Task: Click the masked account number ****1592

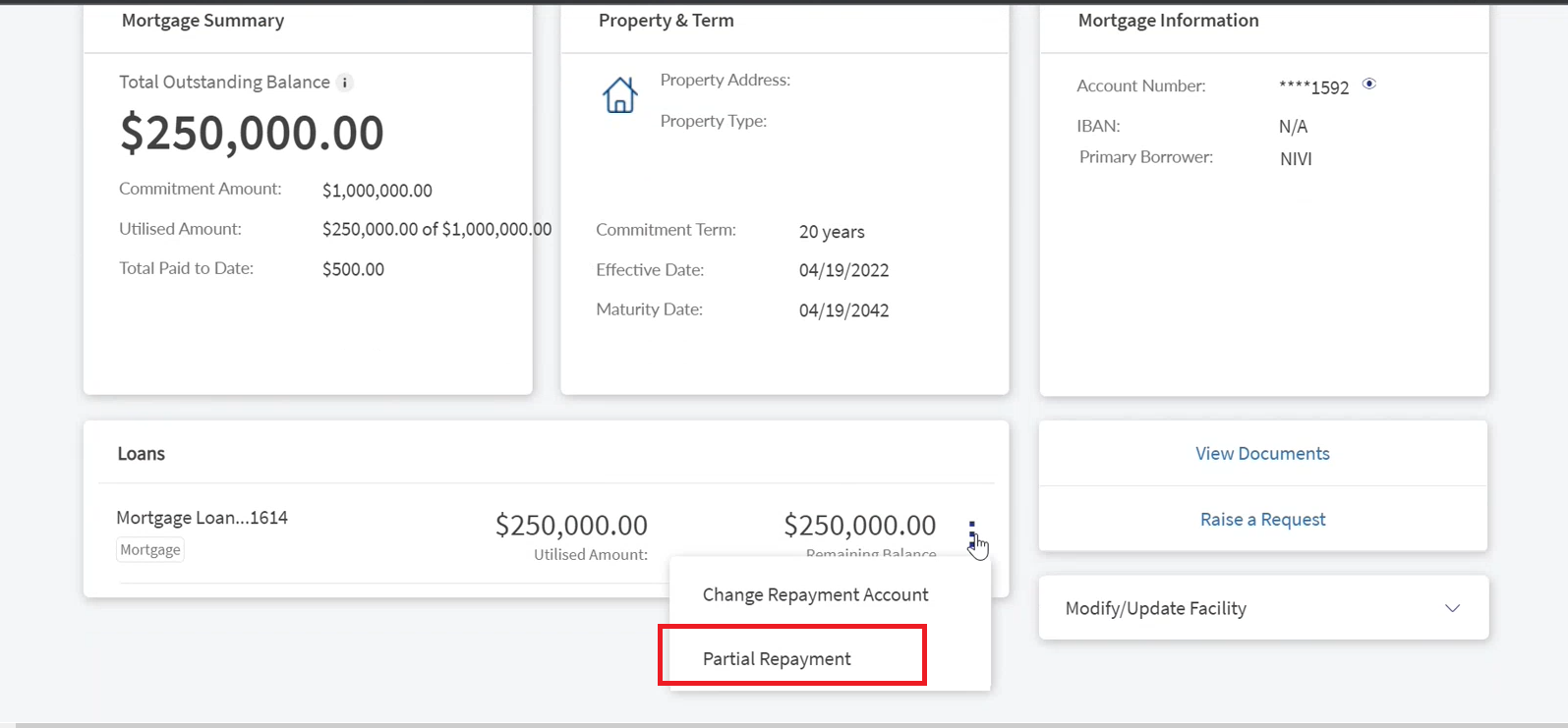Action: tap(1313, 87)
